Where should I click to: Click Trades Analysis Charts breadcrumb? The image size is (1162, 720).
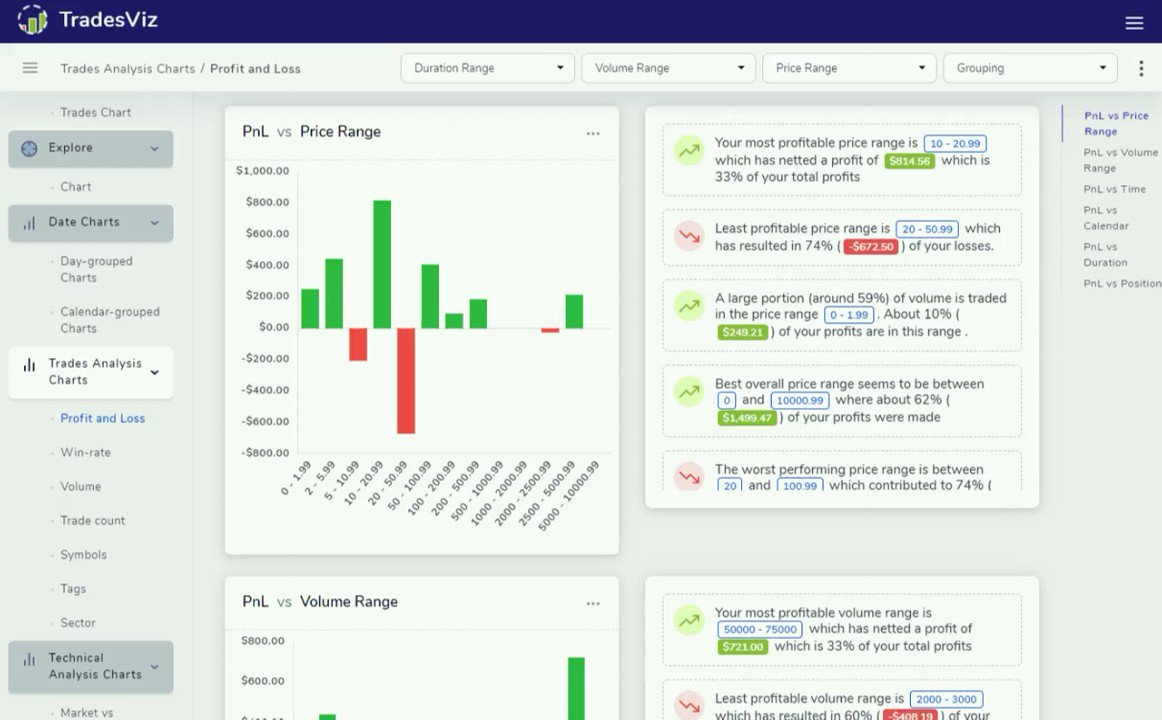(127, 69)
